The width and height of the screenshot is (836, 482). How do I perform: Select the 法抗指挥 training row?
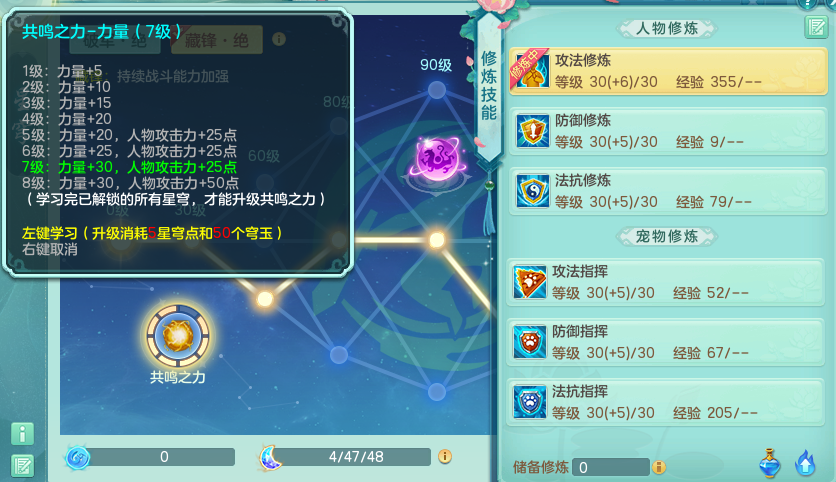pos(666,402)
